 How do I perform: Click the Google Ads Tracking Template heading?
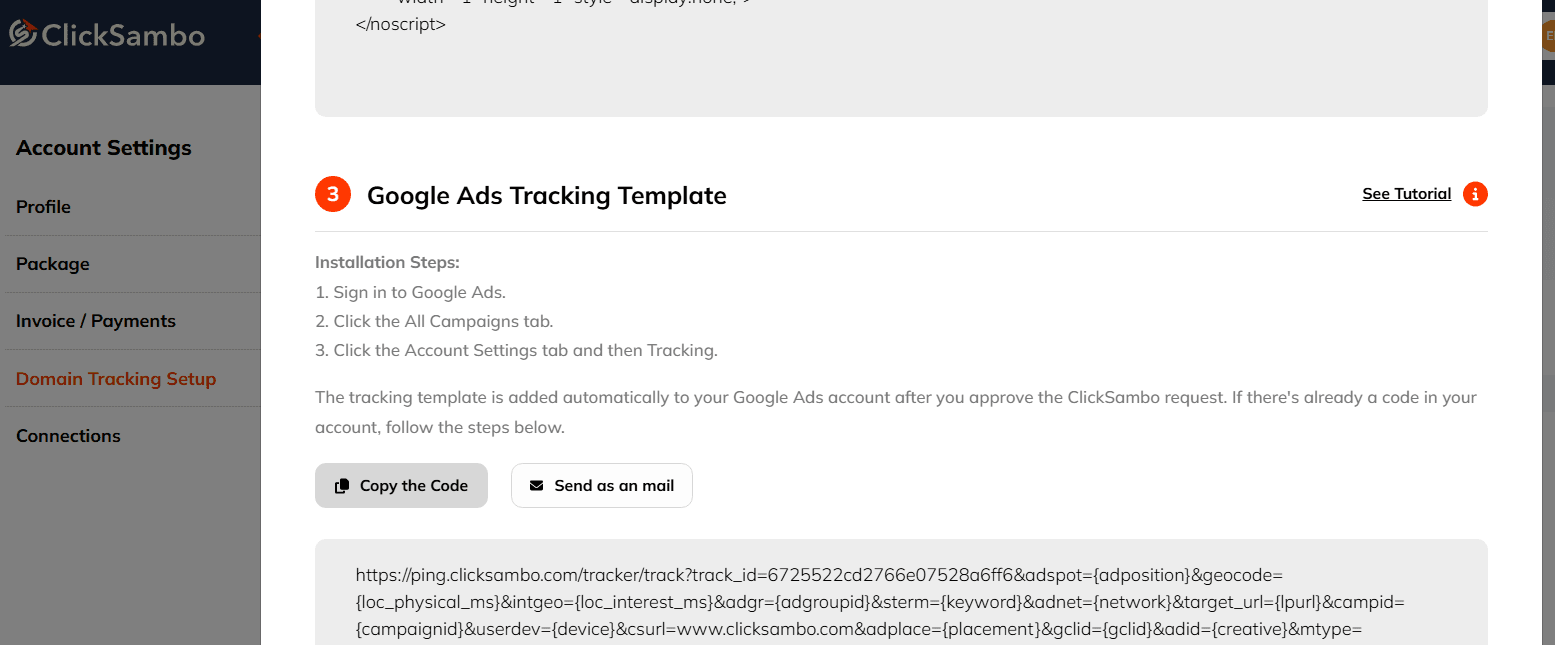click(x=547, y=196)
